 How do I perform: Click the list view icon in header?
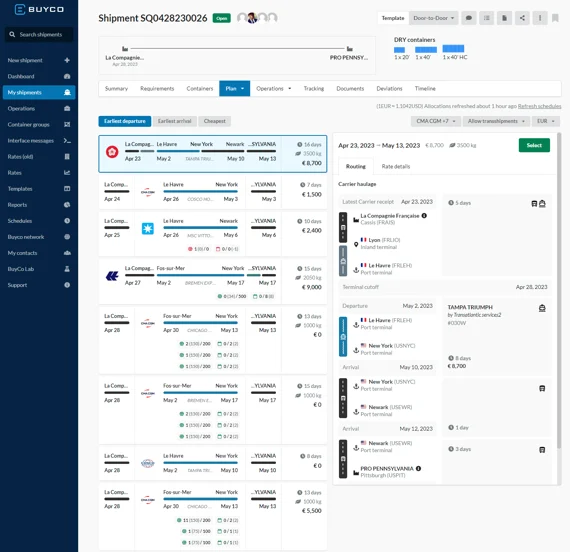(x=486, y=18)
